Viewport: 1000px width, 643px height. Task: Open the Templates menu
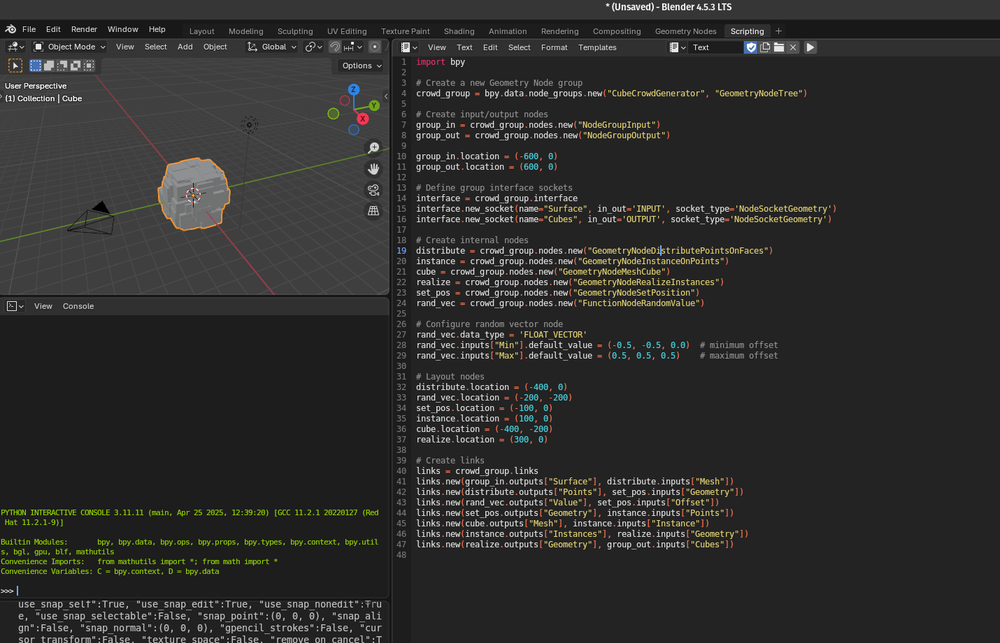[x=596, y=47]
